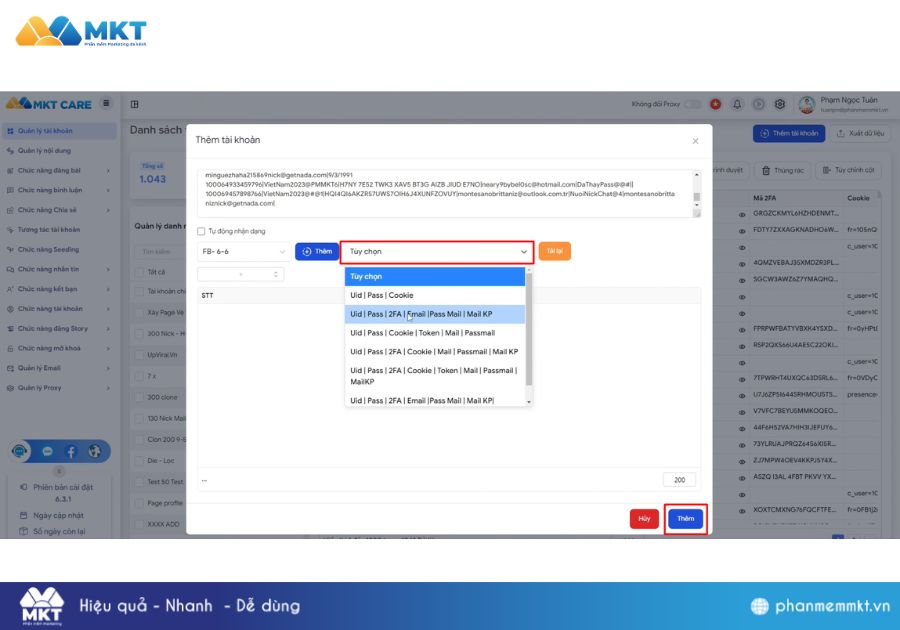Click the dropdown list's vertical scrollbar
The height and width of the screenshot is (630, 900).
(529, 328)
